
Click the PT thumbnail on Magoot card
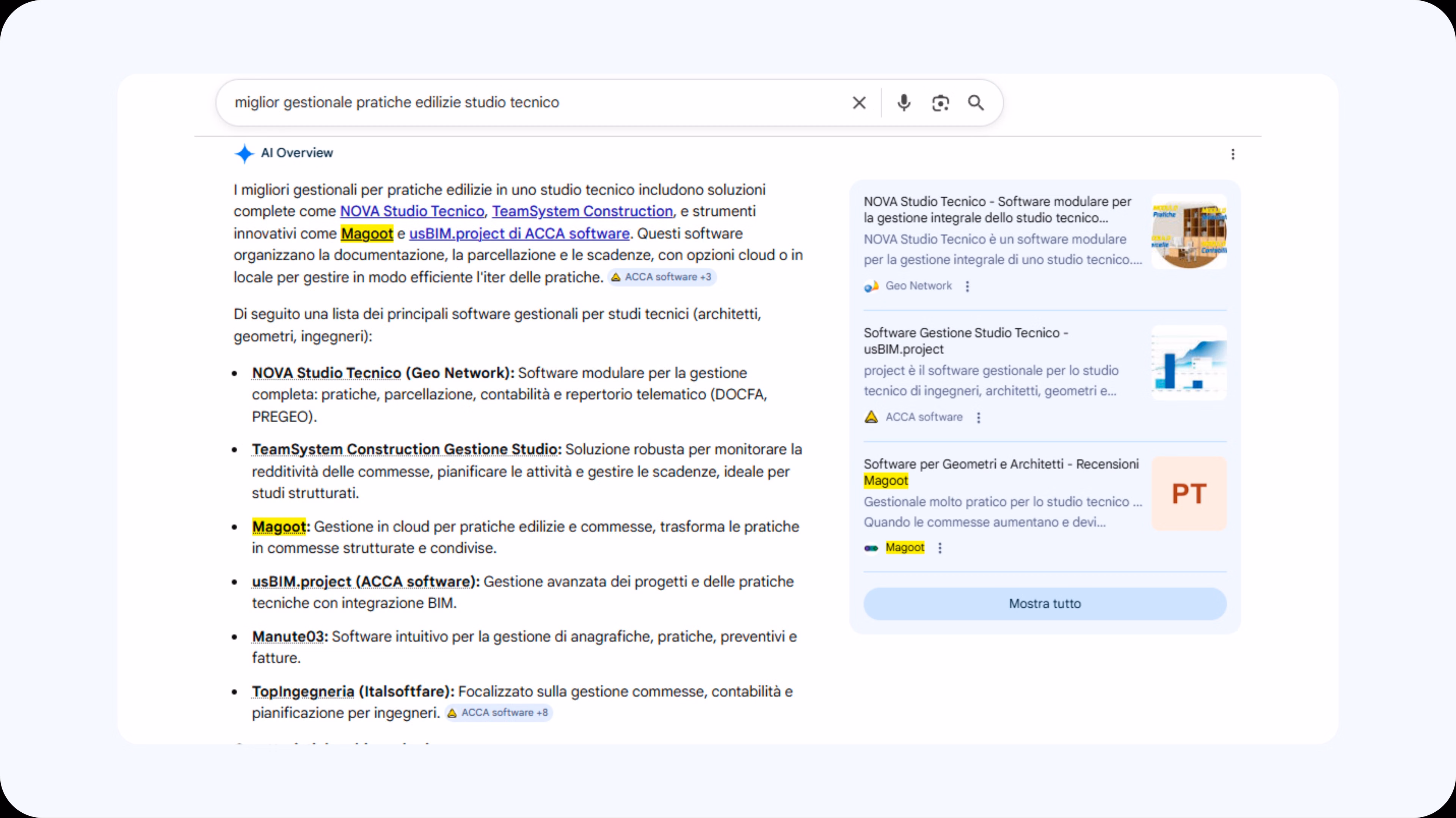coord(1189,494)
